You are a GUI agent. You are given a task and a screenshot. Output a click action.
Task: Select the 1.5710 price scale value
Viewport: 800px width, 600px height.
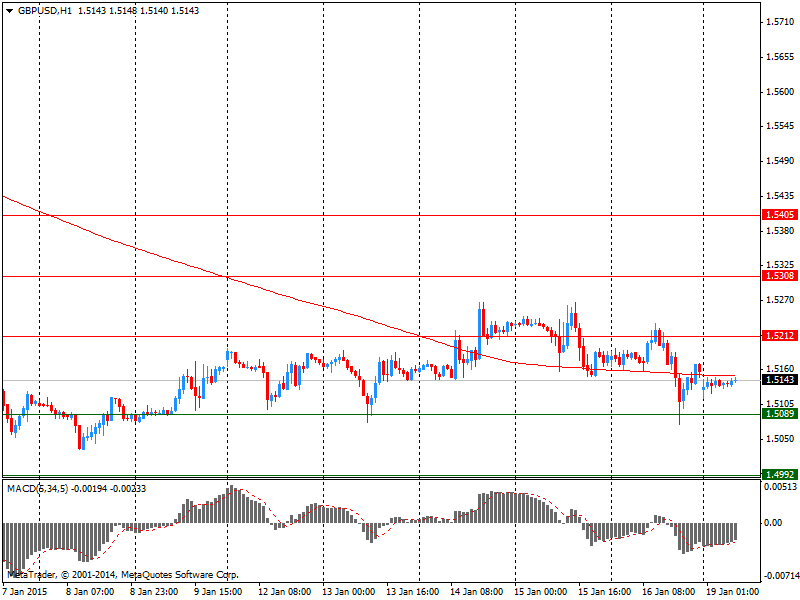(x=781, y=22)
